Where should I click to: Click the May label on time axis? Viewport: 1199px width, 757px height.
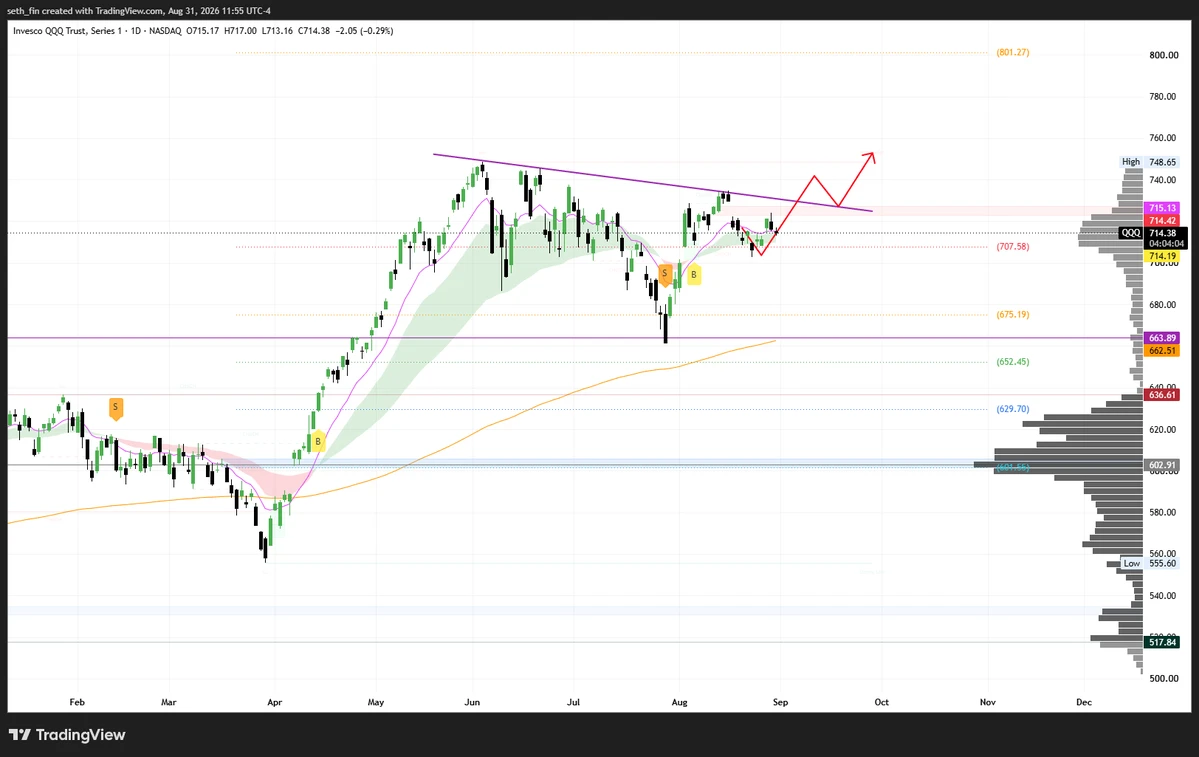pyautogui.click(x=375, y=702)
